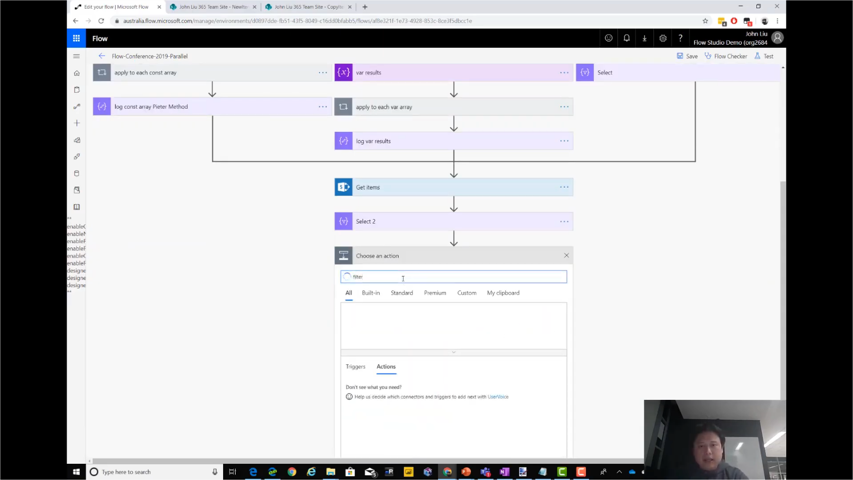Viewport: 853px width, 480px height.
Task: Select the All connectors tab
Action: click(x=349, y=293)
